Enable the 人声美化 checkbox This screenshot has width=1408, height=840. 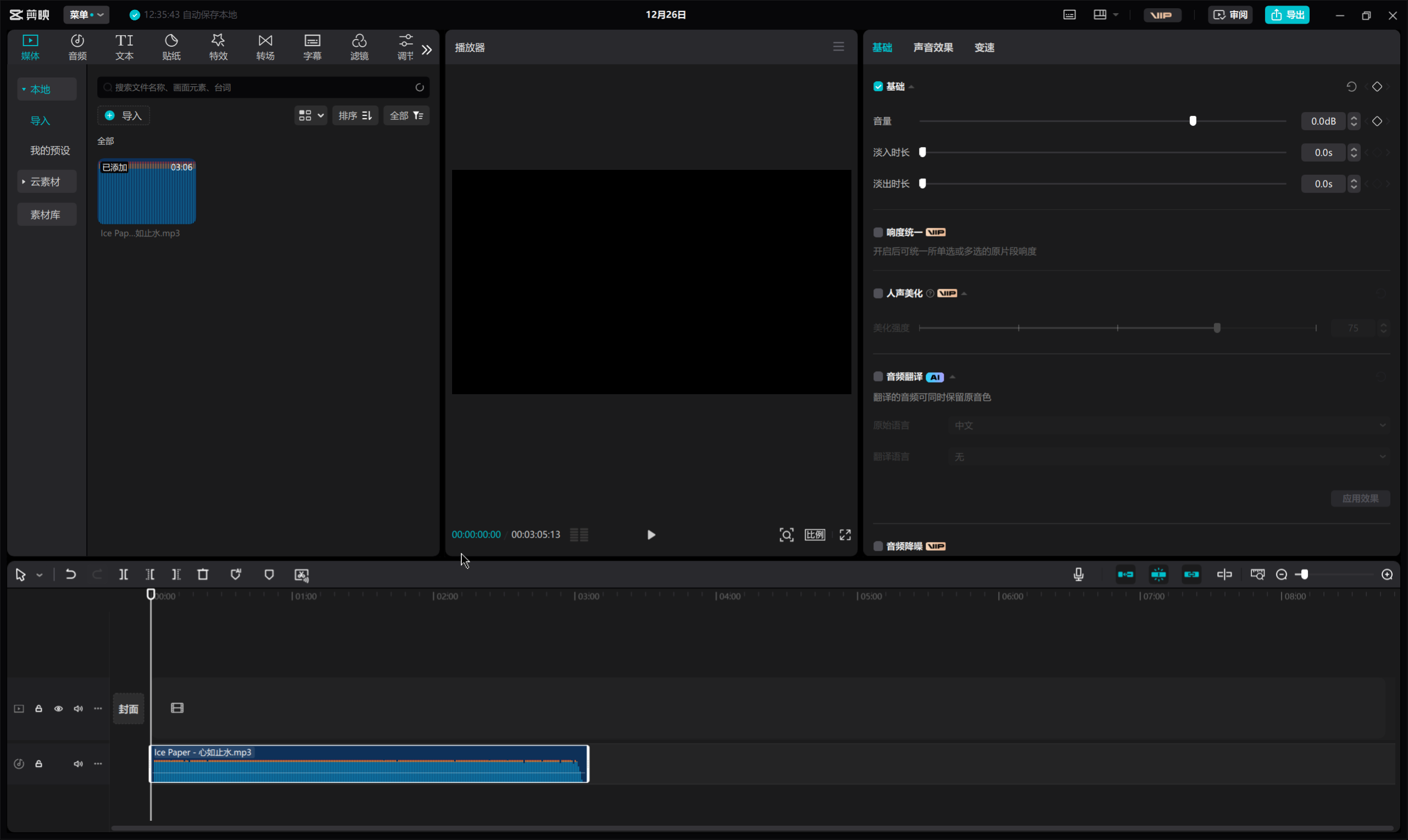pyautogui.click(x=878, y=293)
